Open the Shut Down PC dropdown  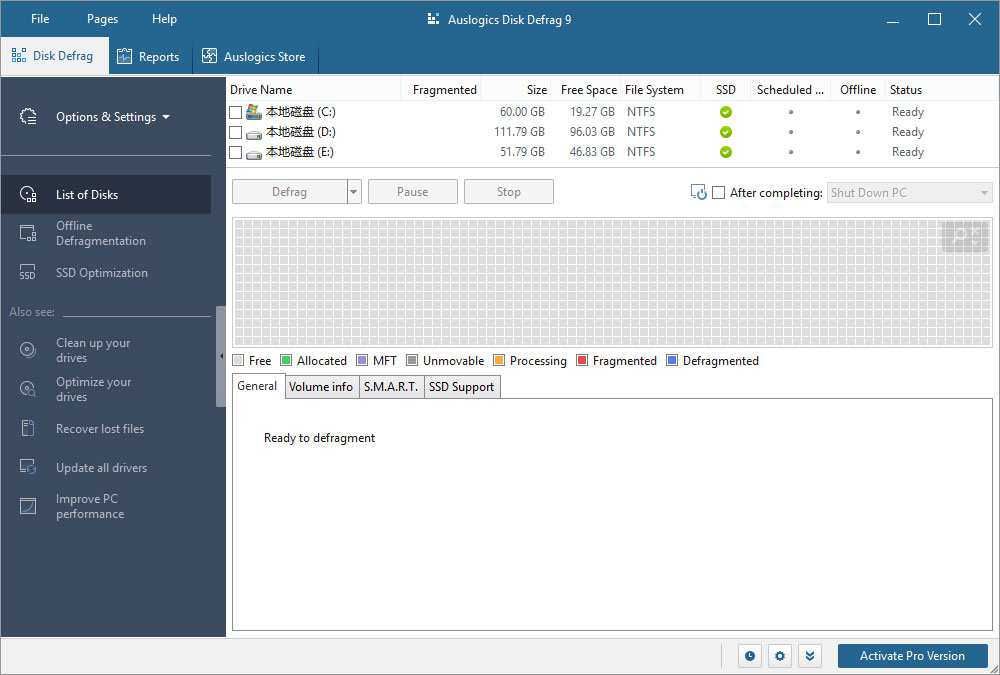[909, 193]
